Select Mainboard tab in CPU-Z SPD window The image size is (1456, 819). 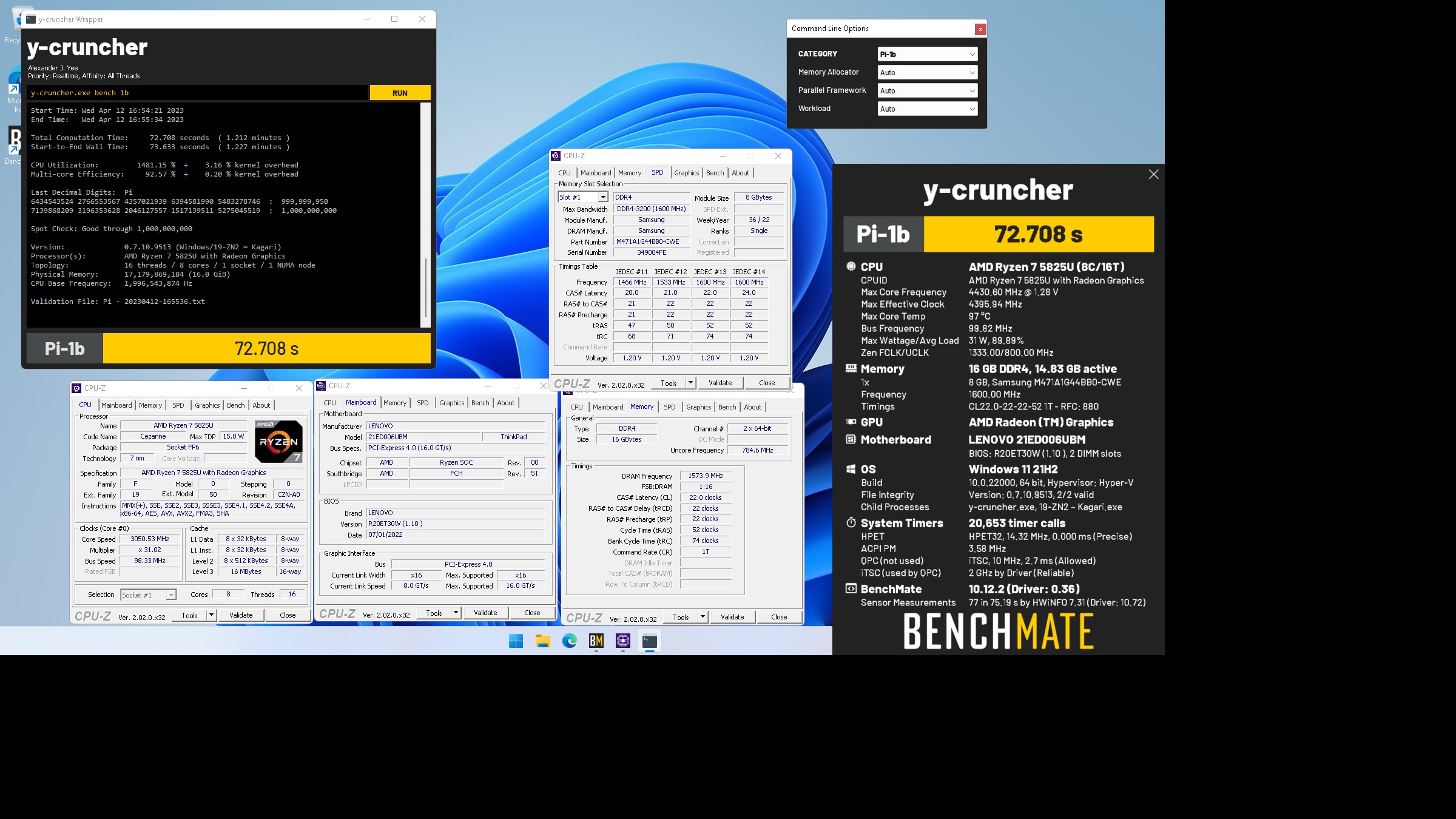[596, 173]
